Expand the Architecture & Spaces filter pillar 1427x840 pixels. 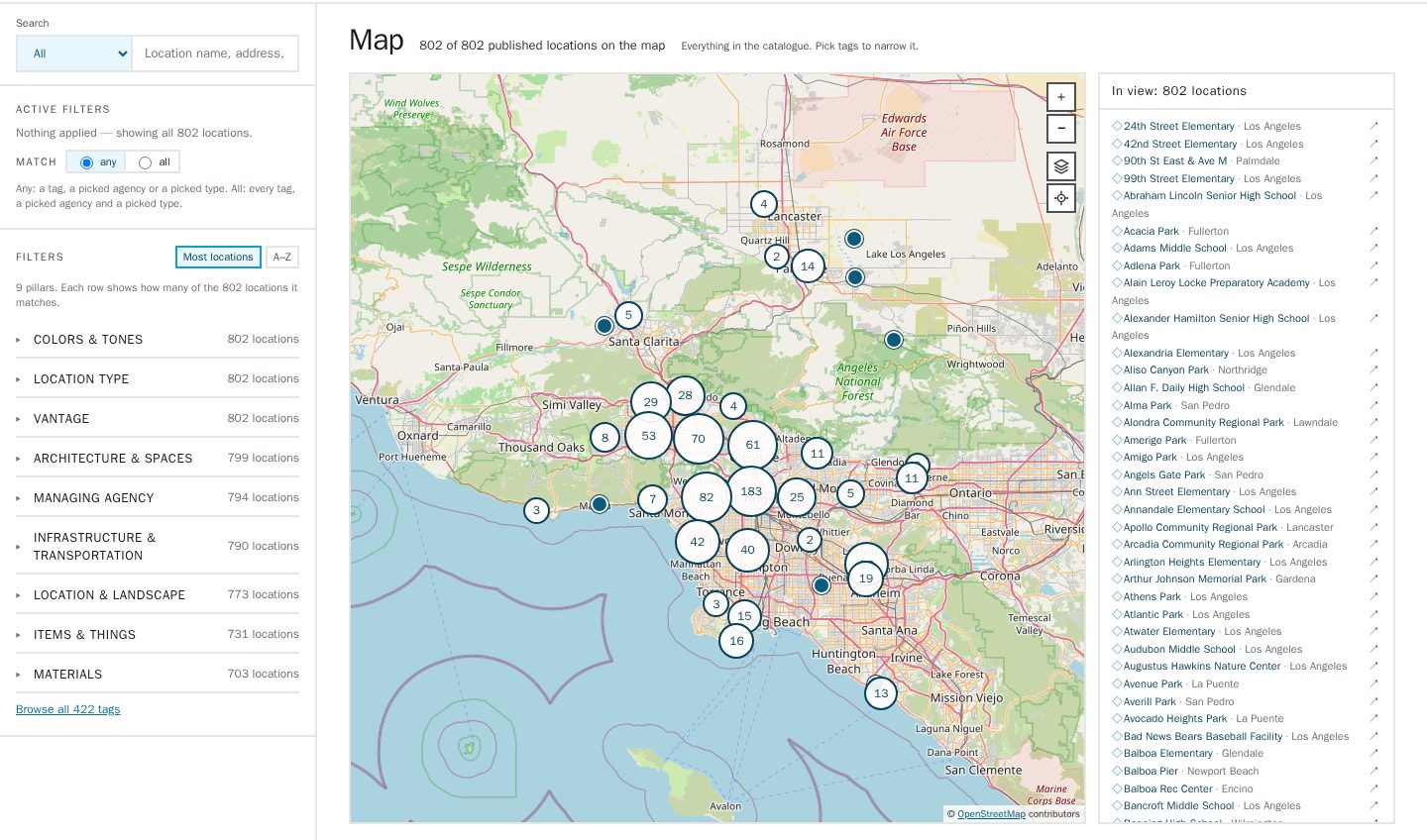pos(158,458)
